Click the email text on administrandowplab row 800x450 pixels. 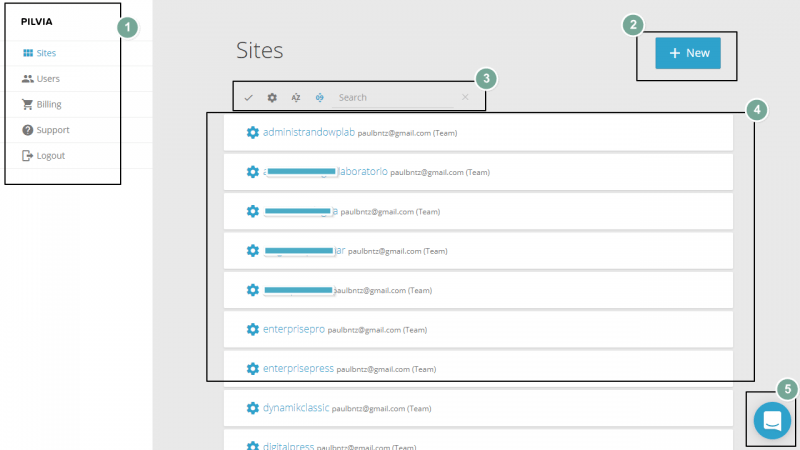click(x=394, y=133)
